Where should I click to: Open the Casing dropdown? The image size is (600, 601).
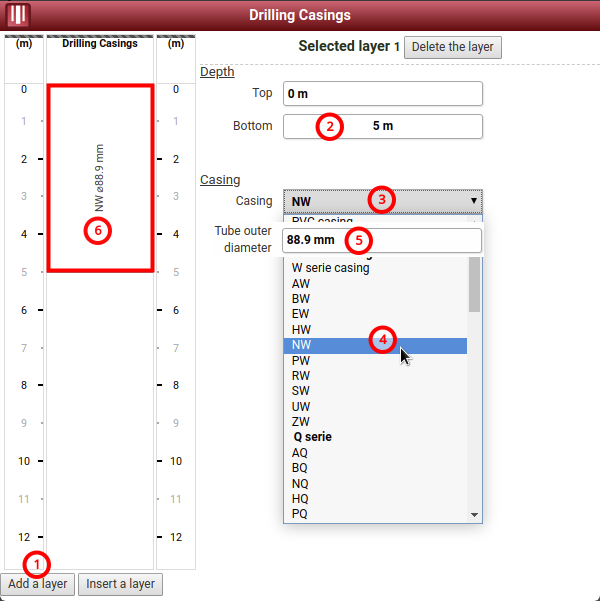coord(382,201)
